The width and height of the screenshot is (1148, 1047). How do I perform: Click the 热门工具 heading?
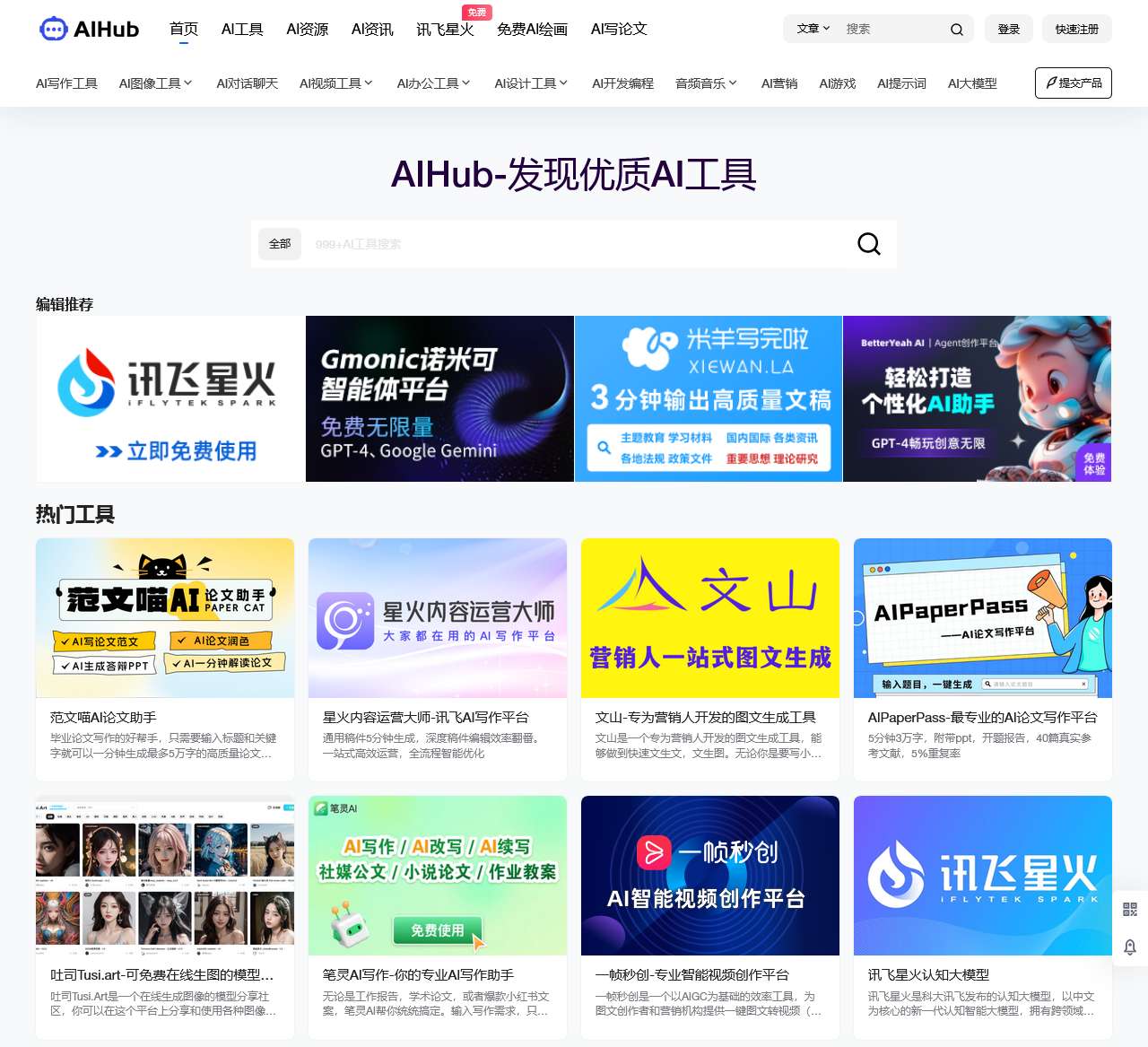75,515
